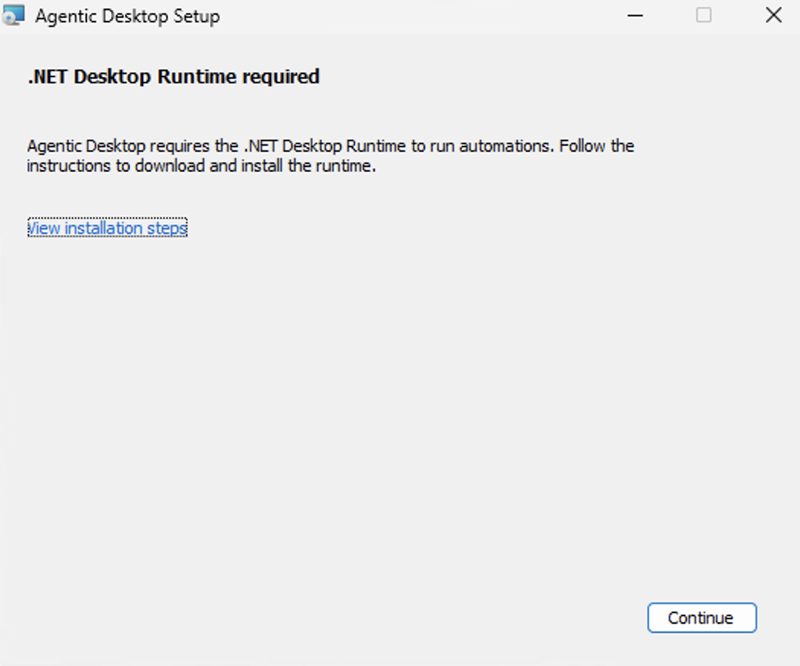
Task: Open the View installation steps link
Action: point(107,228)
